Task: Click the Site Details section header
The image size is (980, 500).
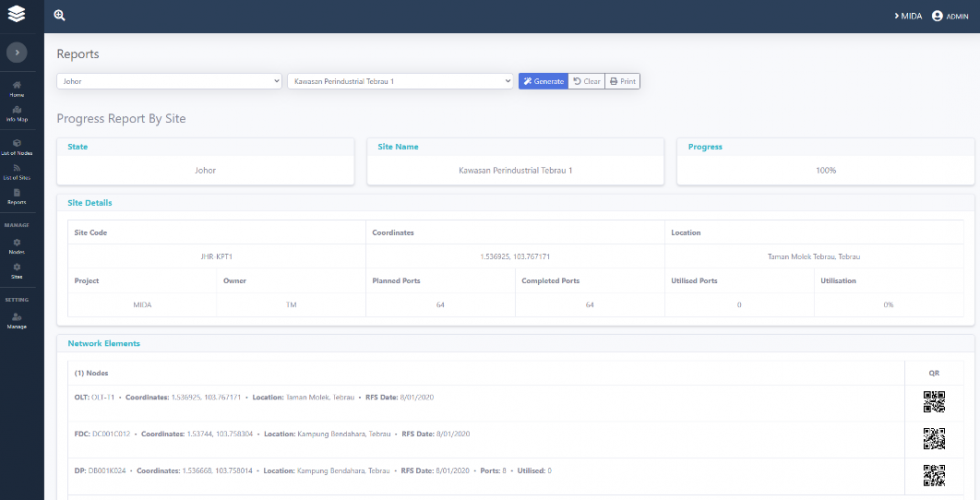Action: (90, 203)
